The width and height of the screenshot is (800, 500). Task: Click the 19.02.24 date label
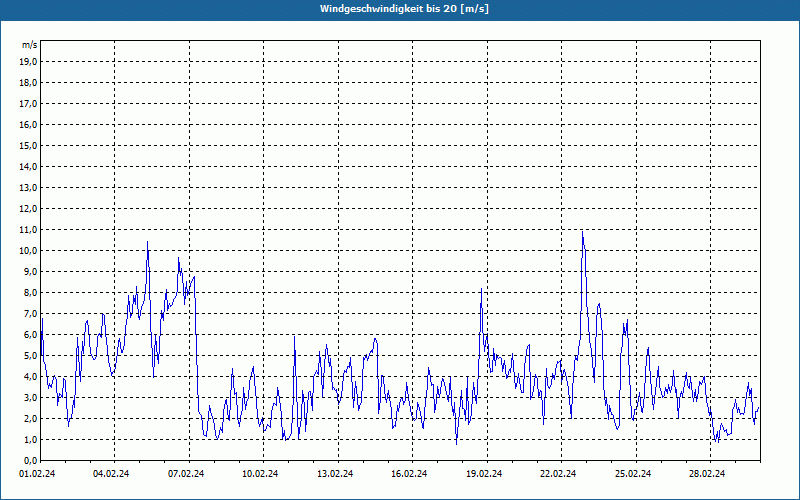(x=484, y=474)
